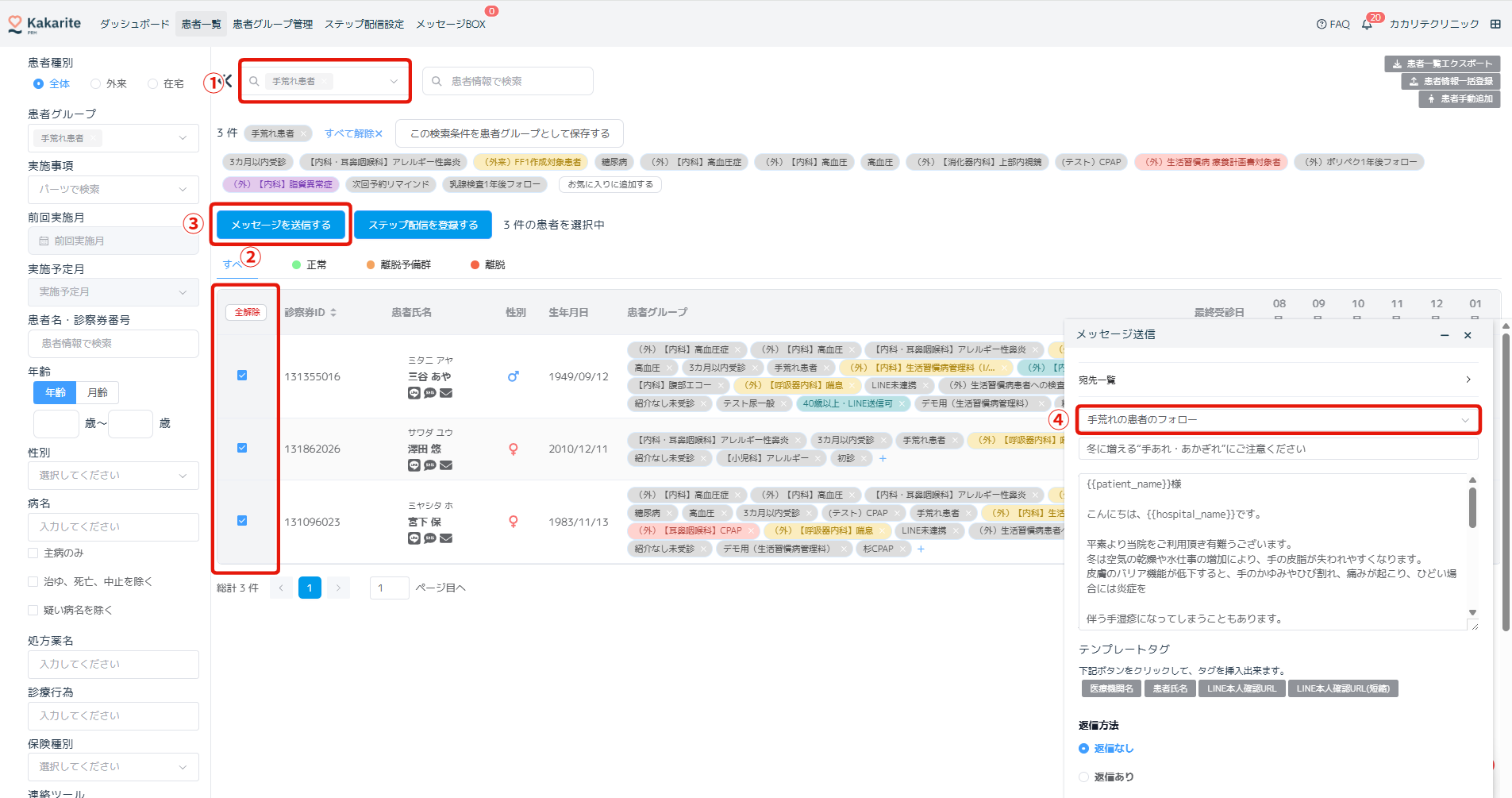Click the grid icon next to カカリテクリニック
The width and height of the screenshot is (1512, 798).
point(1495,24)
